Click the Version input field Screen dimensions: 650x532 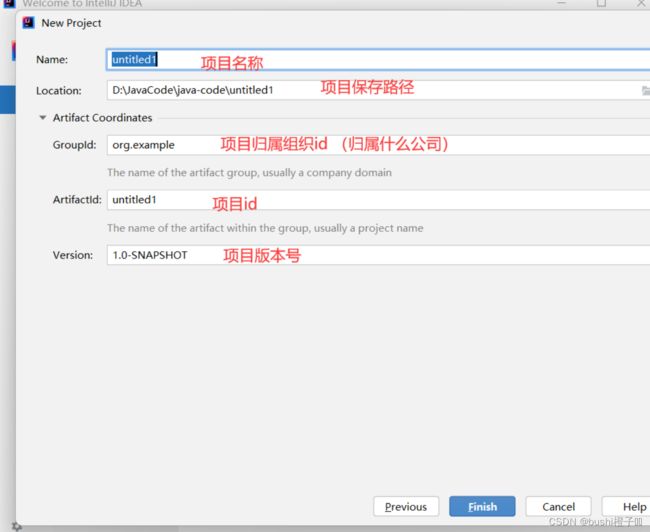point(378,255)
